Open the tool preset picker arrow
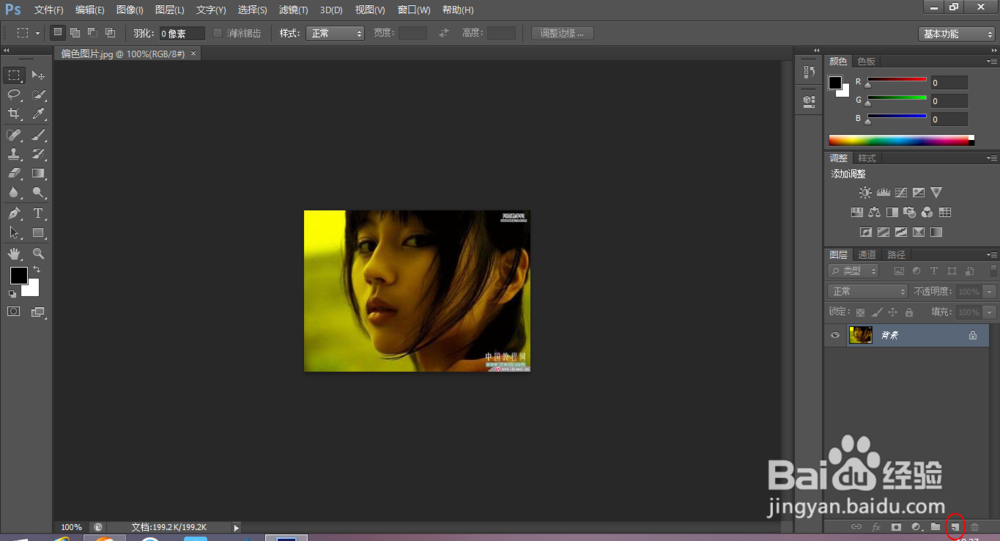Viewport: 1000px width, 541px height. 38,33
